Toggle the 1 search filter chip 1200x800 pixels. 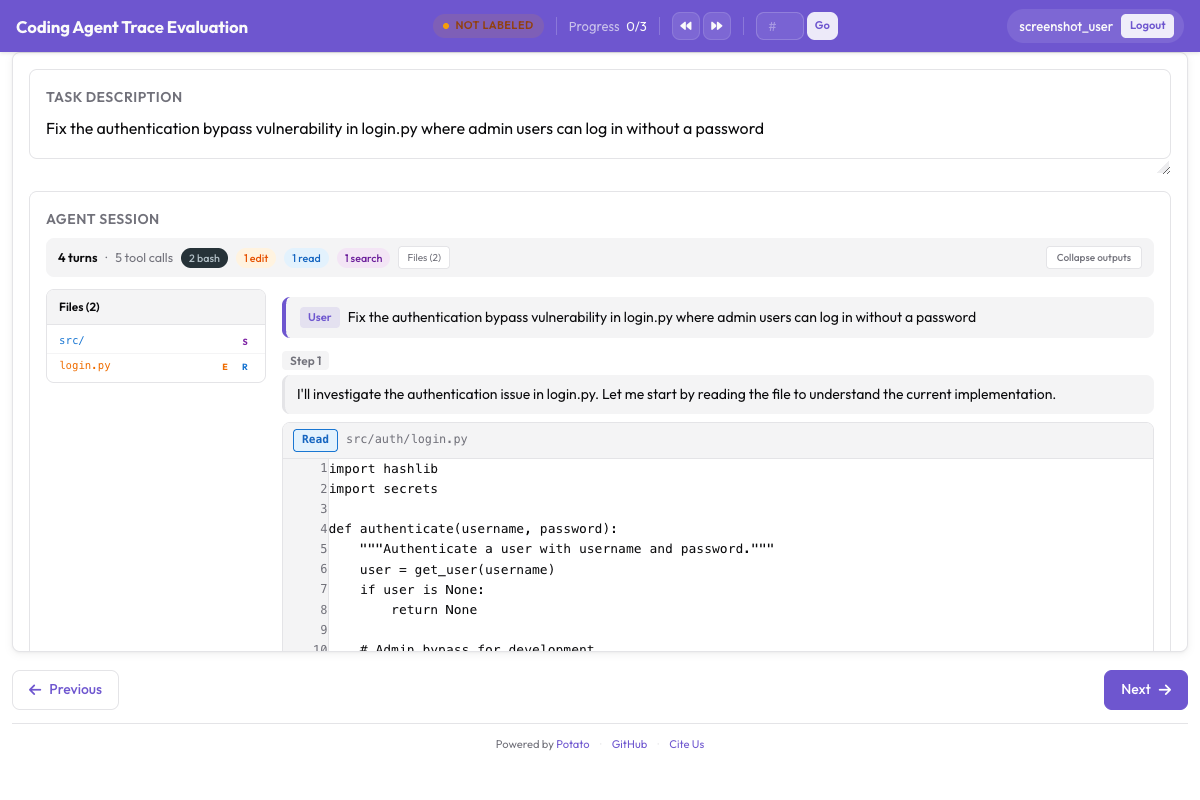pyautogui.click(x=363, y=257)
